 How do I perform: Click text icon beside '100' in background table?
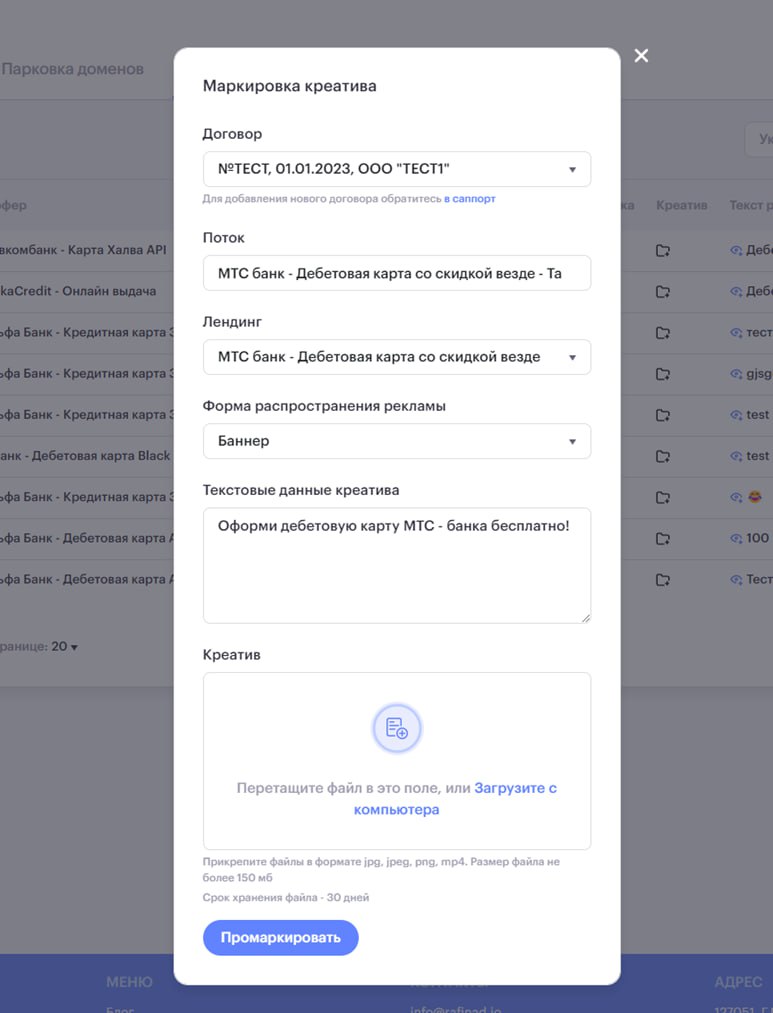pos(736,539)
